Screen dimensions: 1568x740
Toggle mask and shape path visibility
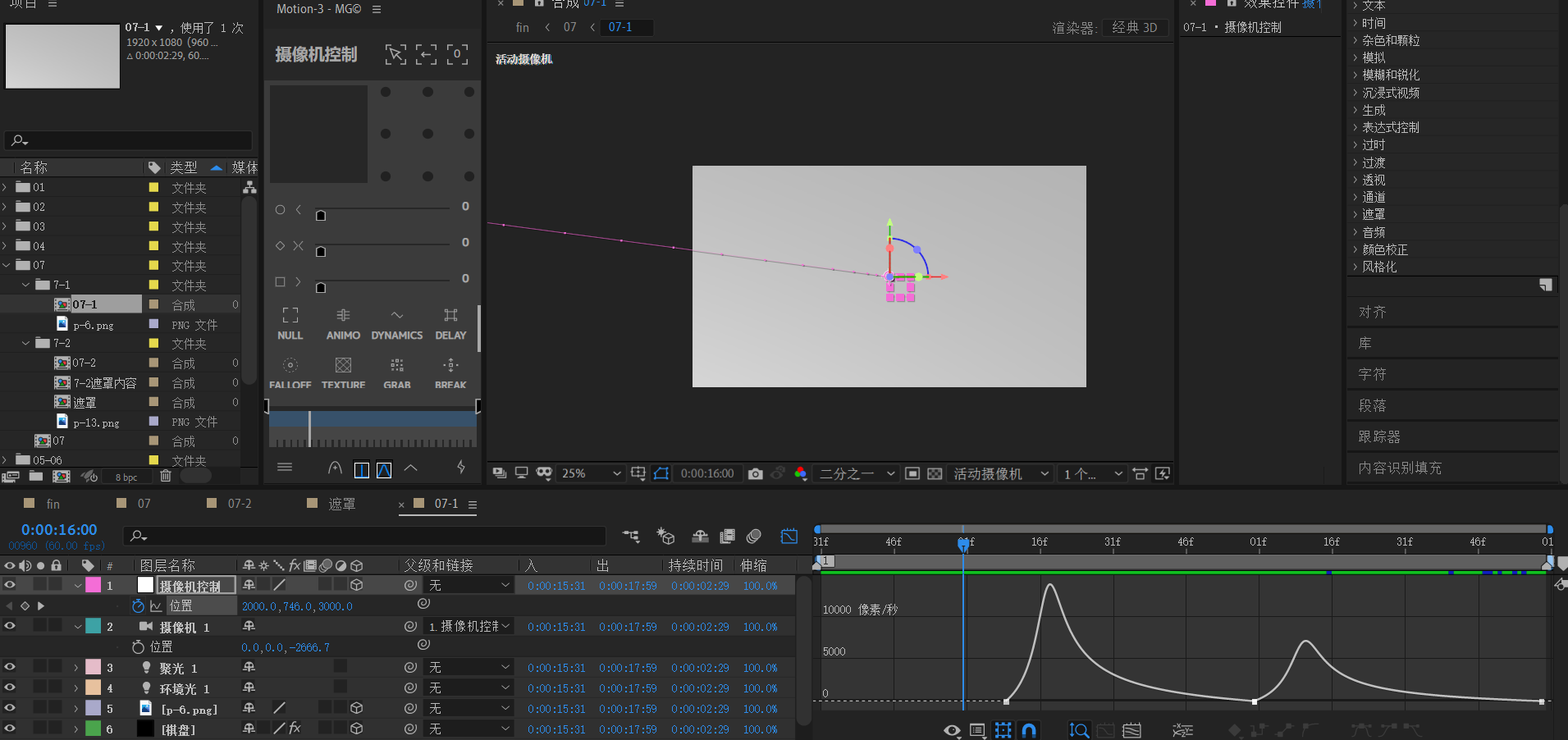661,473
